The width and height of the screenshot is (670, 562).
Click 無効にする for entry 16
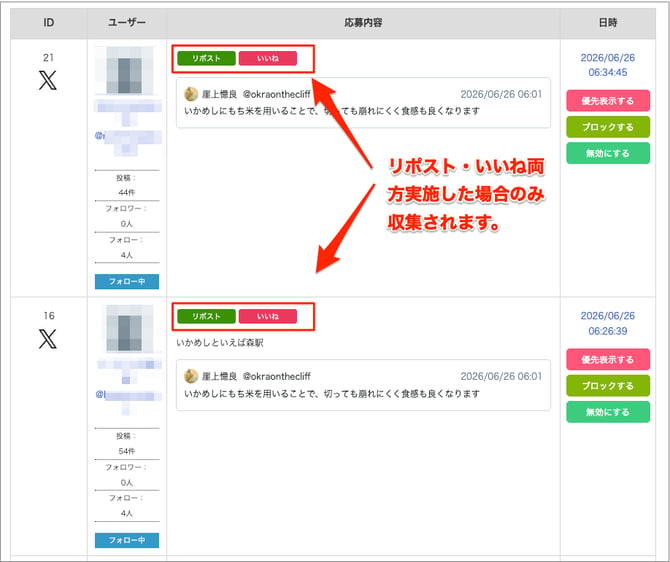pos(608,412)
